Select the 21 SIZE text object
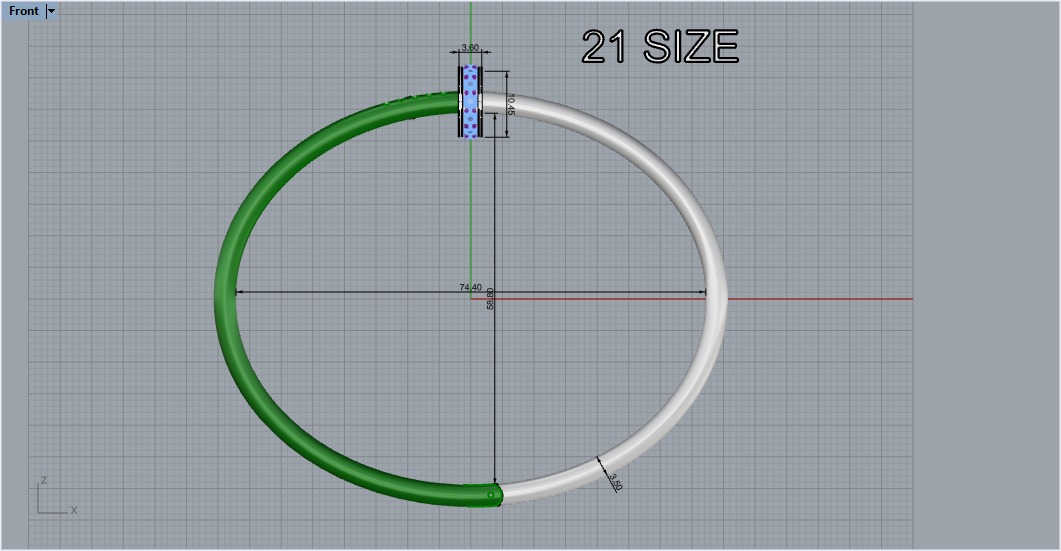 click(x=660, y=47)
